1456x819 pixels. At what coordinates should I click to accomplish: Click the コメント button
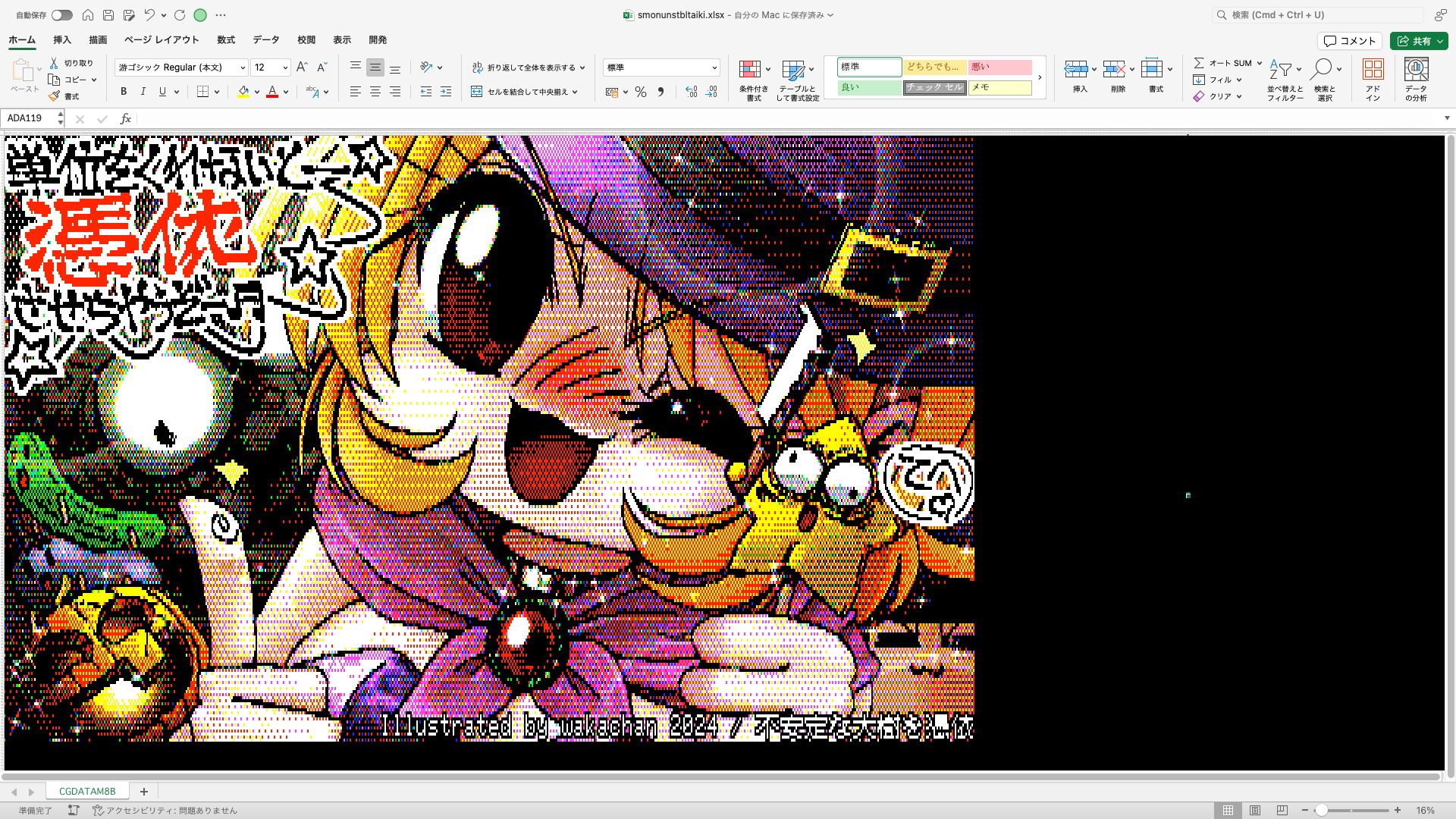[1350, 41]
